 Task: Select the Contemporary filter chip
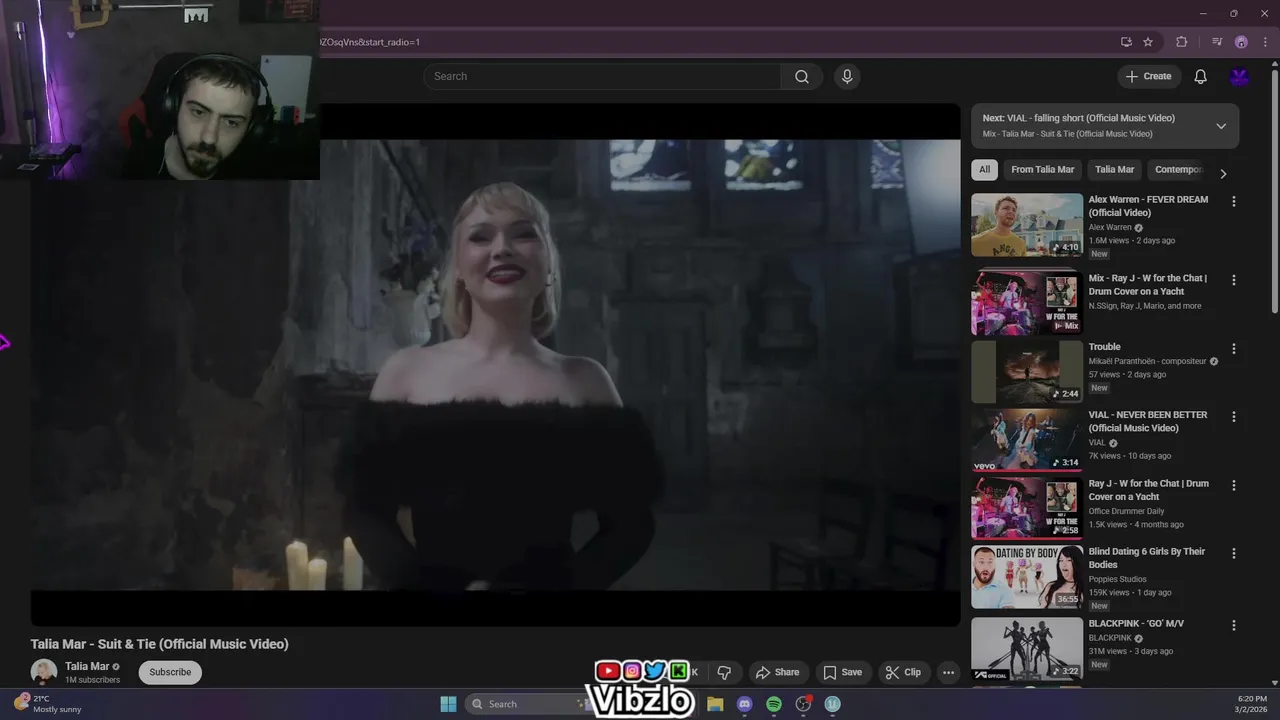[1178, 170]
